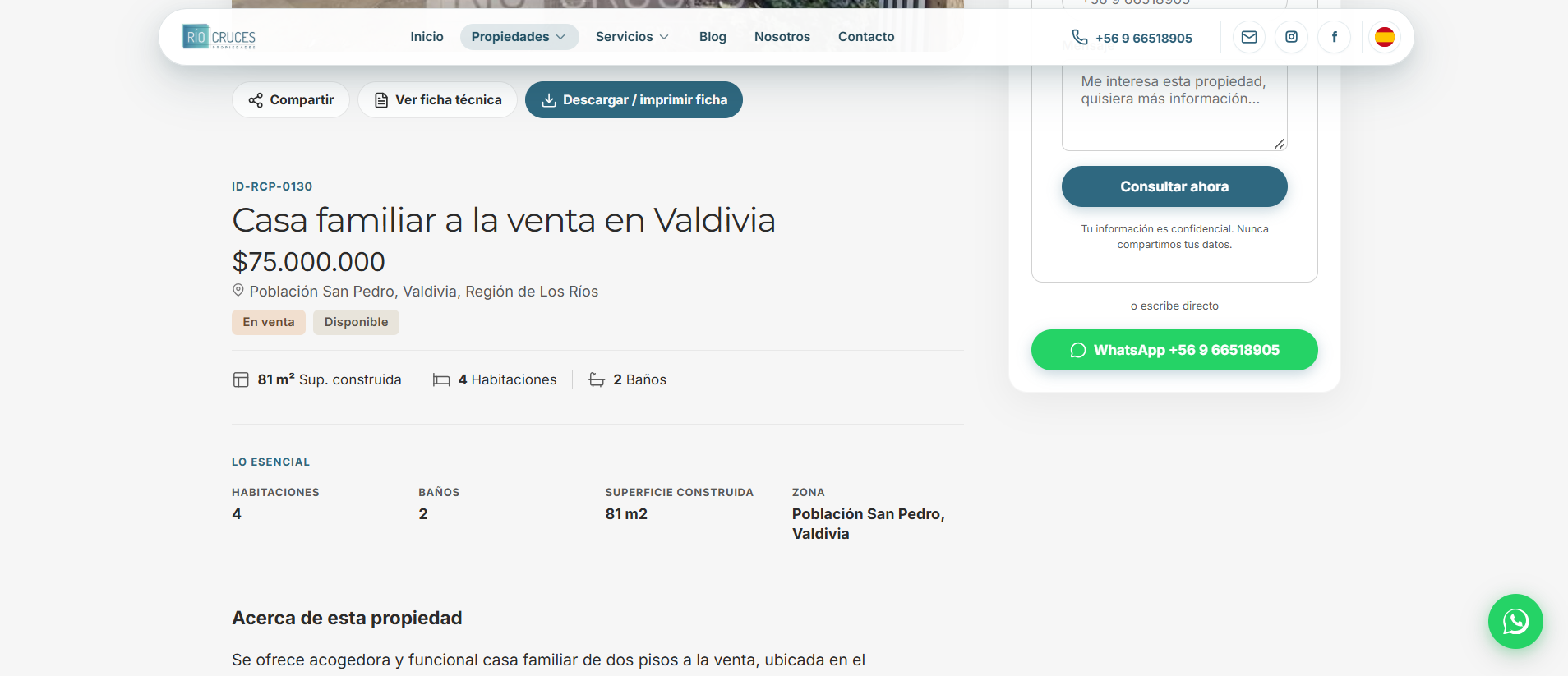Click the LO ESENCIAL section label
Image resolution: width=1568 pixels, height=676 pixels.
(271, 462)
